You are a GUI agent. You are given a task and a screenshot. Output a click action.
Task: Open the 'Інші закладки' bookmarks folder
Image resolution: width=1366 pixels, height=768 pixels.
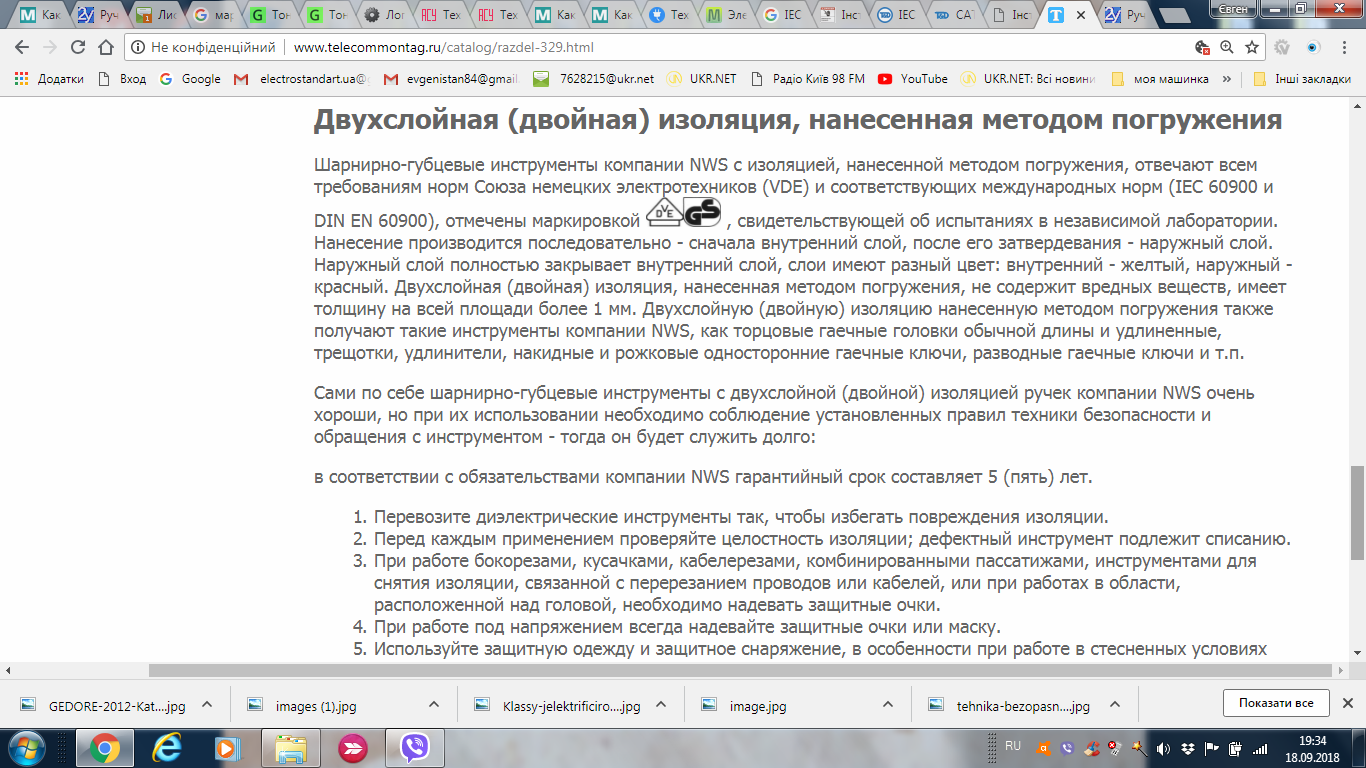1301,79
